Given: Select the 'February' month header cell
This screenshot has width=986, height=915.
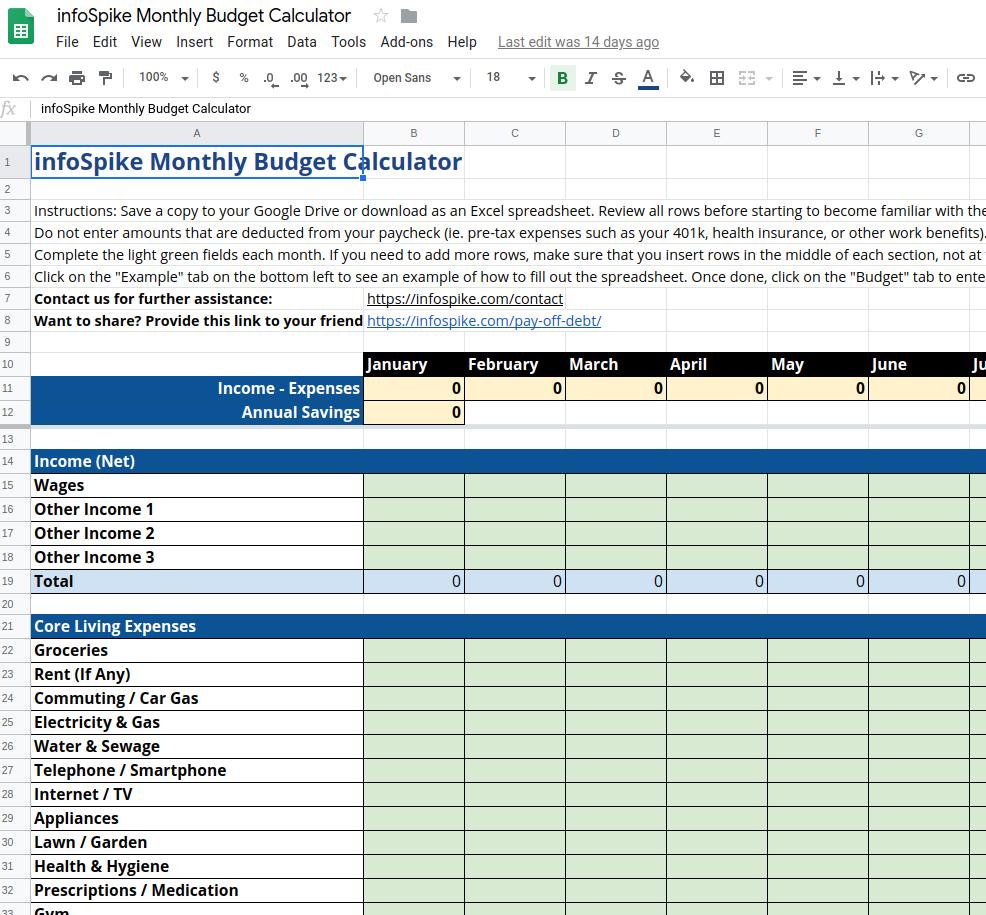Looking at the screenshot, I should pos(515,365).
